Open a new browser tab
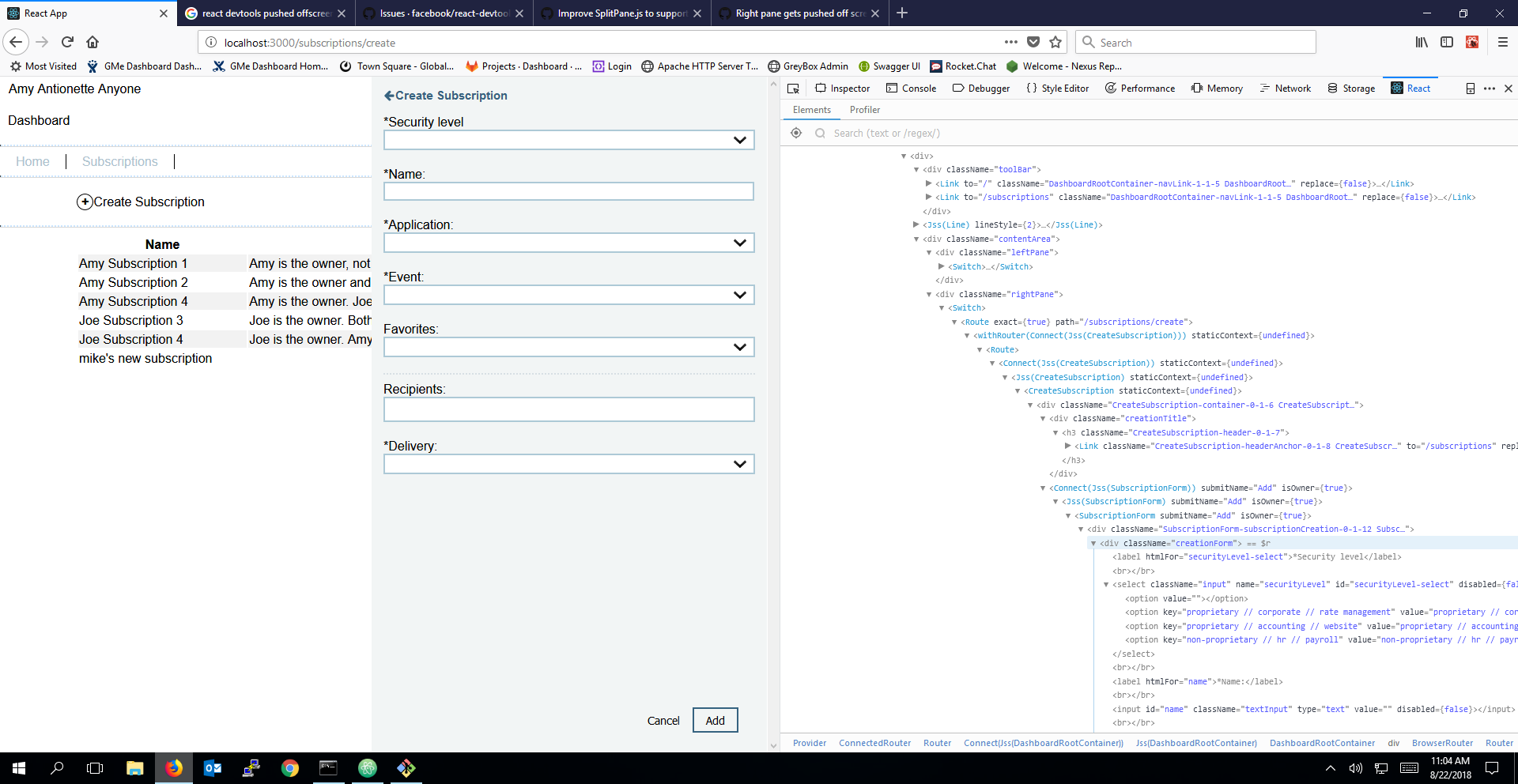The height and width of the screenshot is (784, 1518). pyautogui.click(x=902, y=13)
